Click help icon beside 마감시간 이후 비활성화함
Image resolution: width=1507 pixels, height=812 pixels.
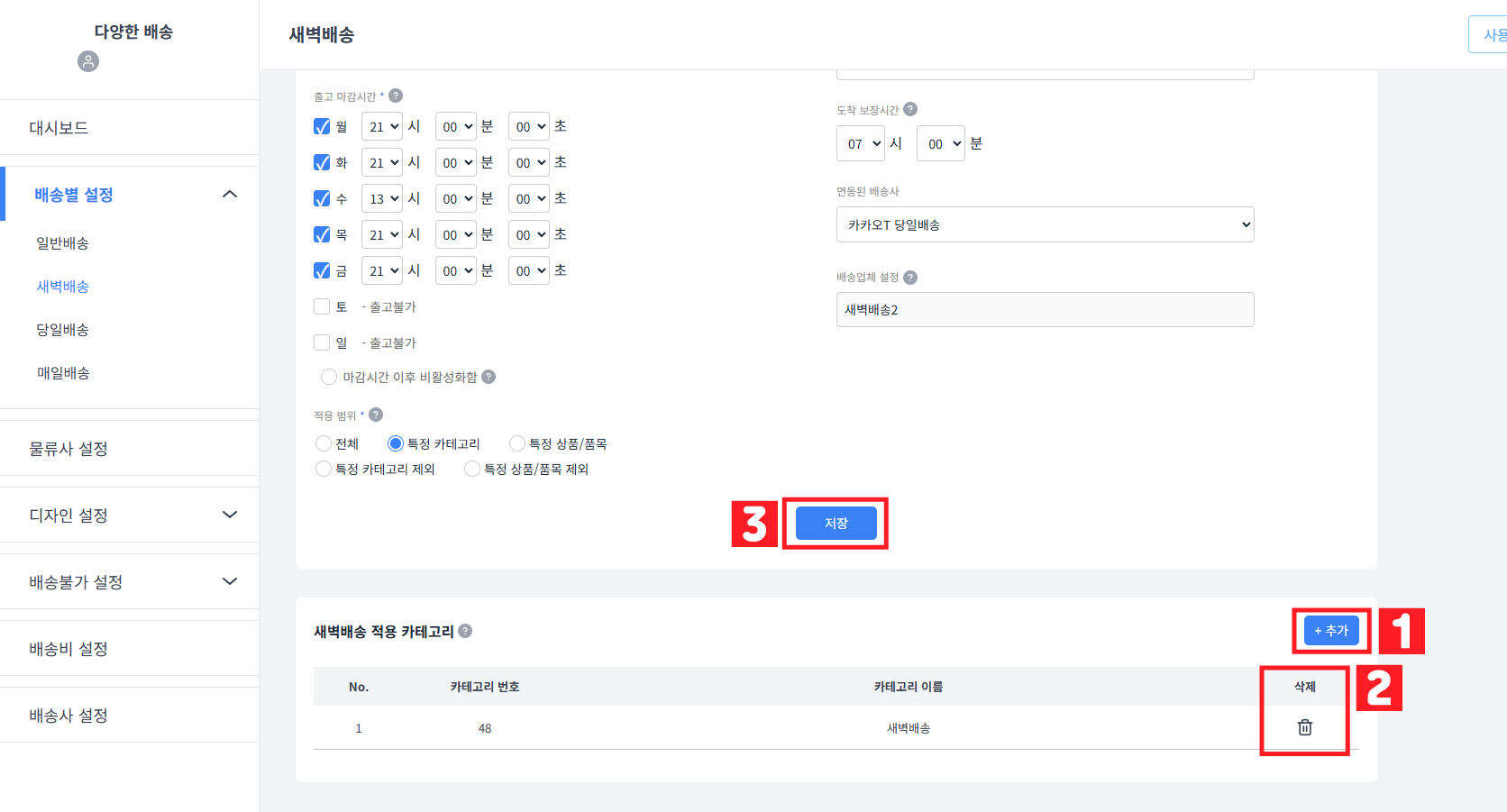click(489, 377)
